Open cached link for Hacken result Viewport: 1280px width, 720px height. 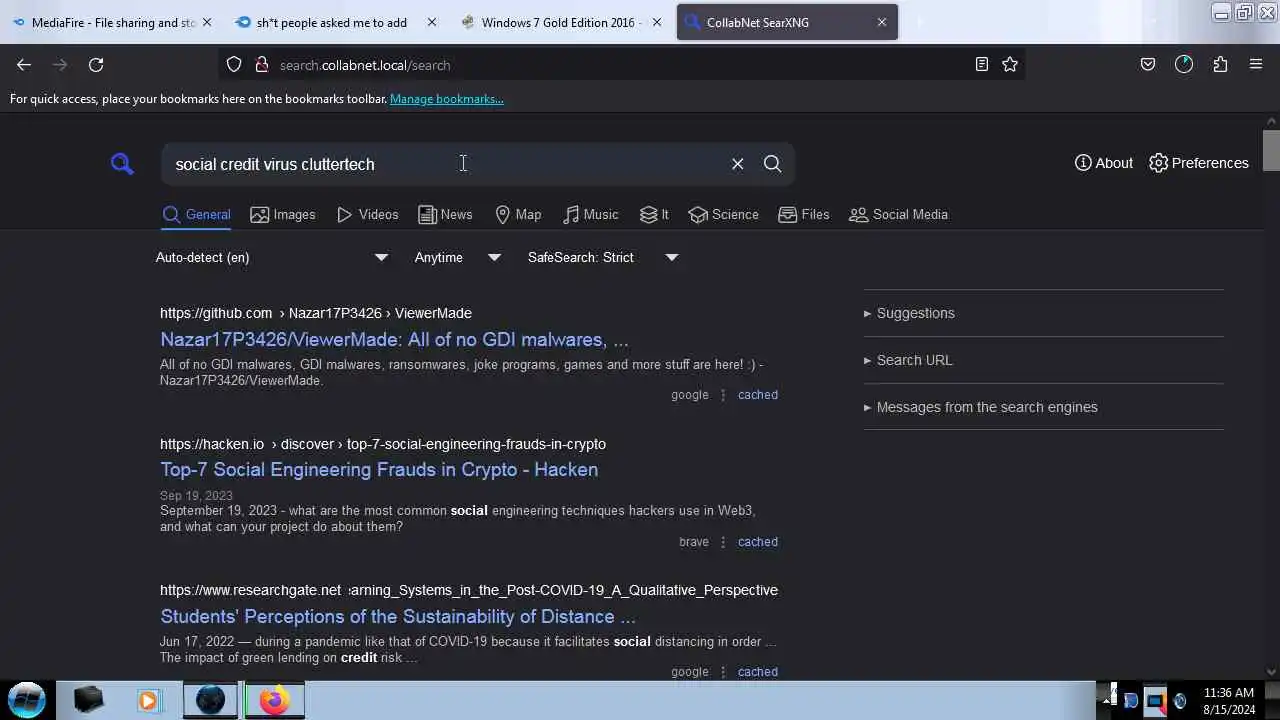click(757, 542)
